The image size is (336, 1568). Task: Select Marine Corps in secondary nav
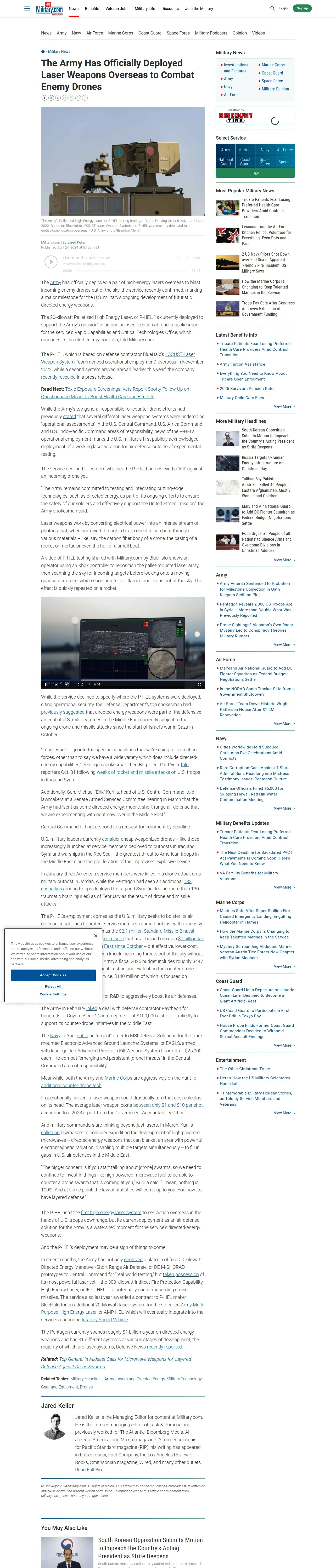click(x=121, y=33)
